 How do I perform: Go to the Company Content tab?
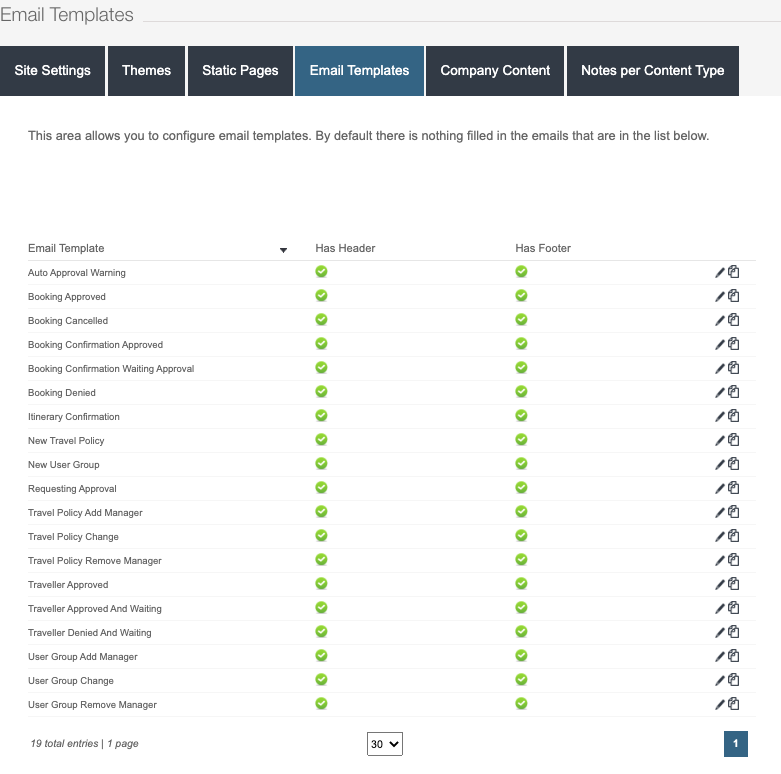(x=495, y=71)
